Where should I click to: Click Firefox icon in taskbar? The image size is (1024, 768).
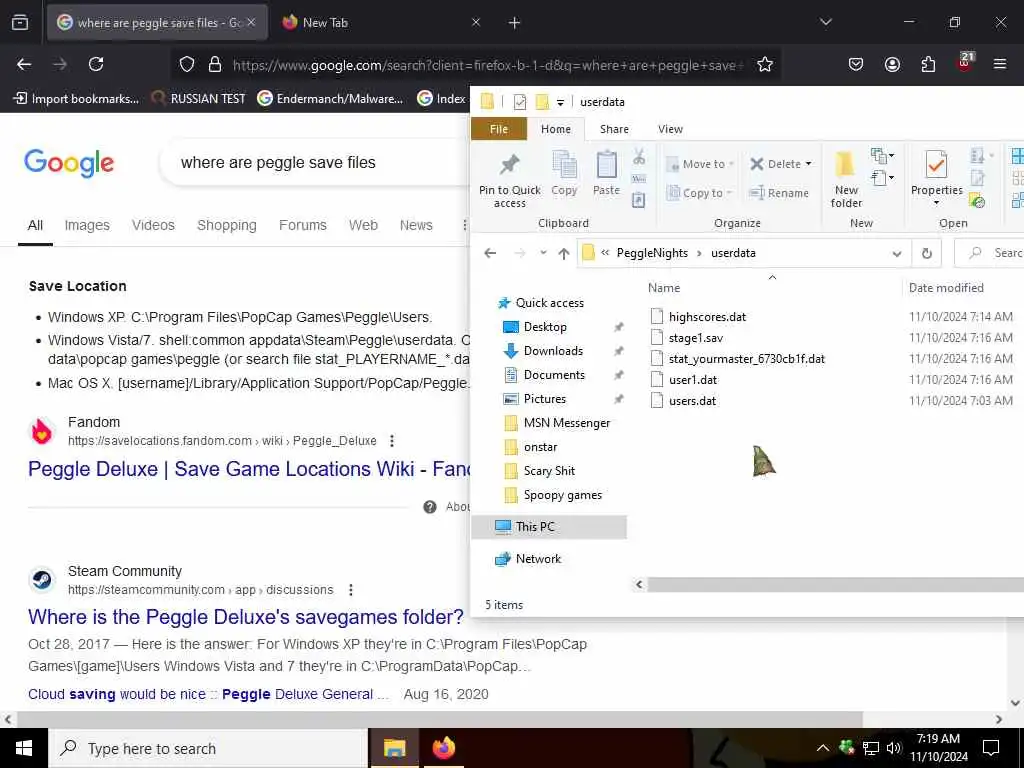pos(443,748)
